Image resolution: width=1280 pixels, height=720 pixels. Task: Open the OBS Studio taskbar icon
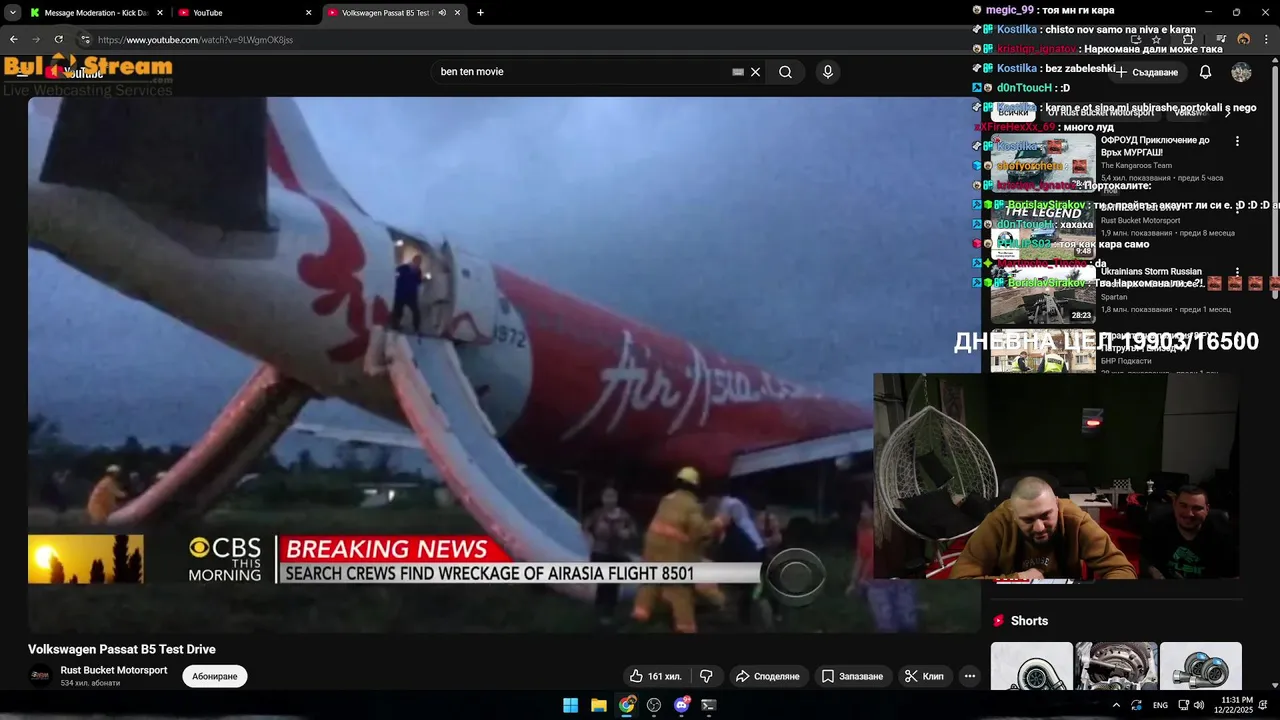coord(654,705)
